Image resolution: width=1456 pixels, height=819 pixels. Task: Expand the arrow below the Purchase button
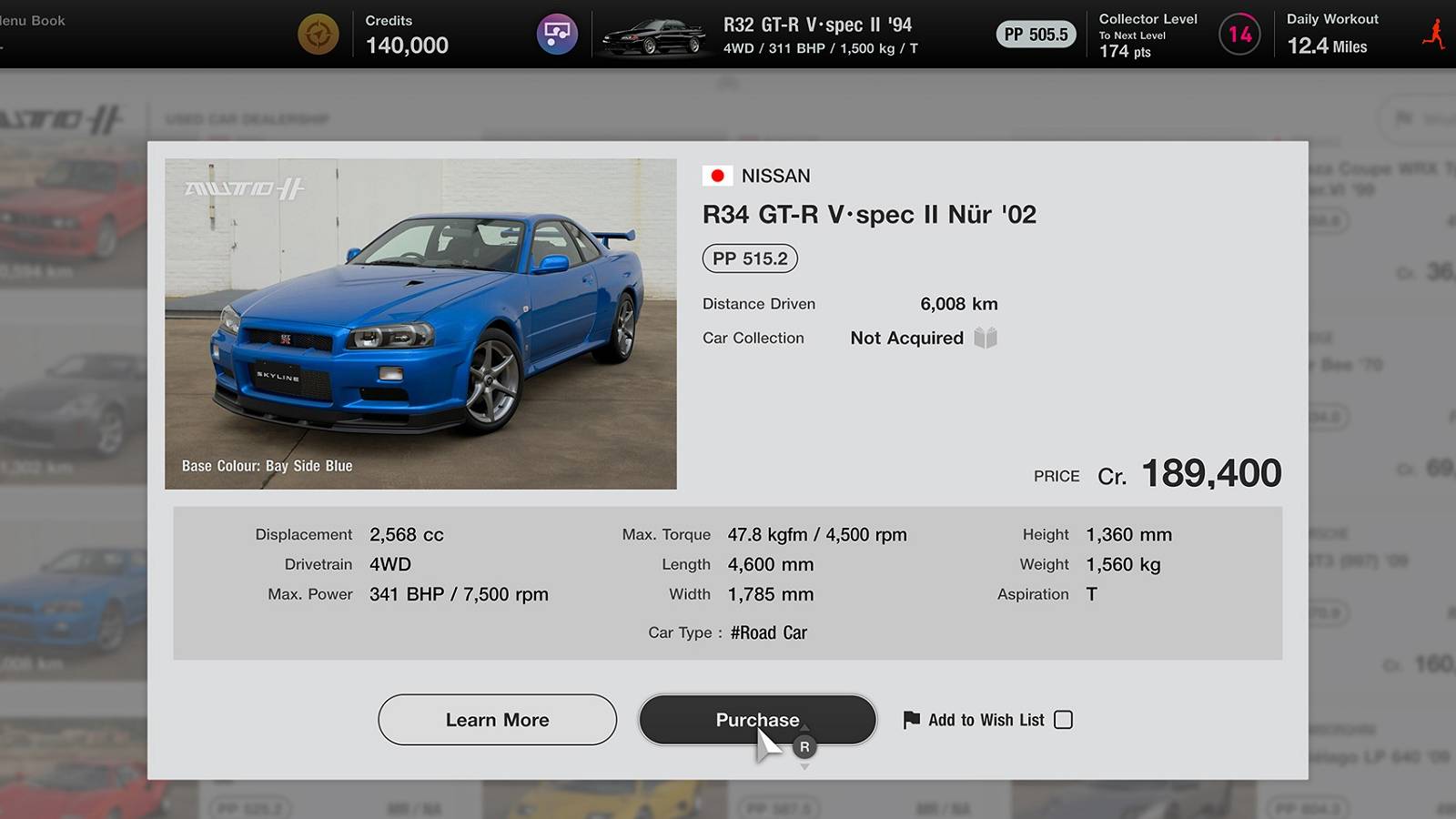tap(804, 765)
